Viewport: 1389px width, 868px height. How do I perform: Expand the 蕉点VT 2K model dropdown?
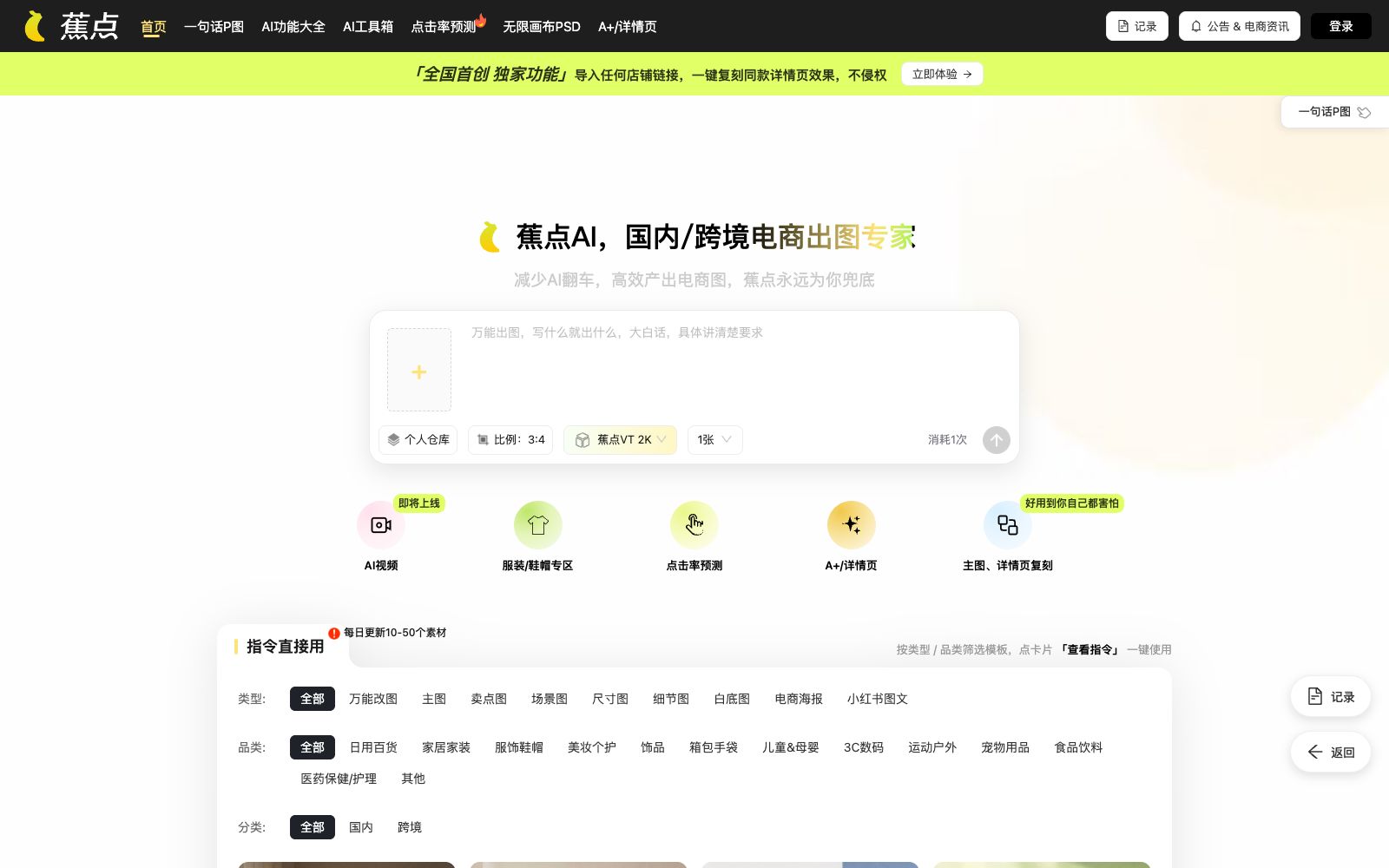(x=620, y=440)
